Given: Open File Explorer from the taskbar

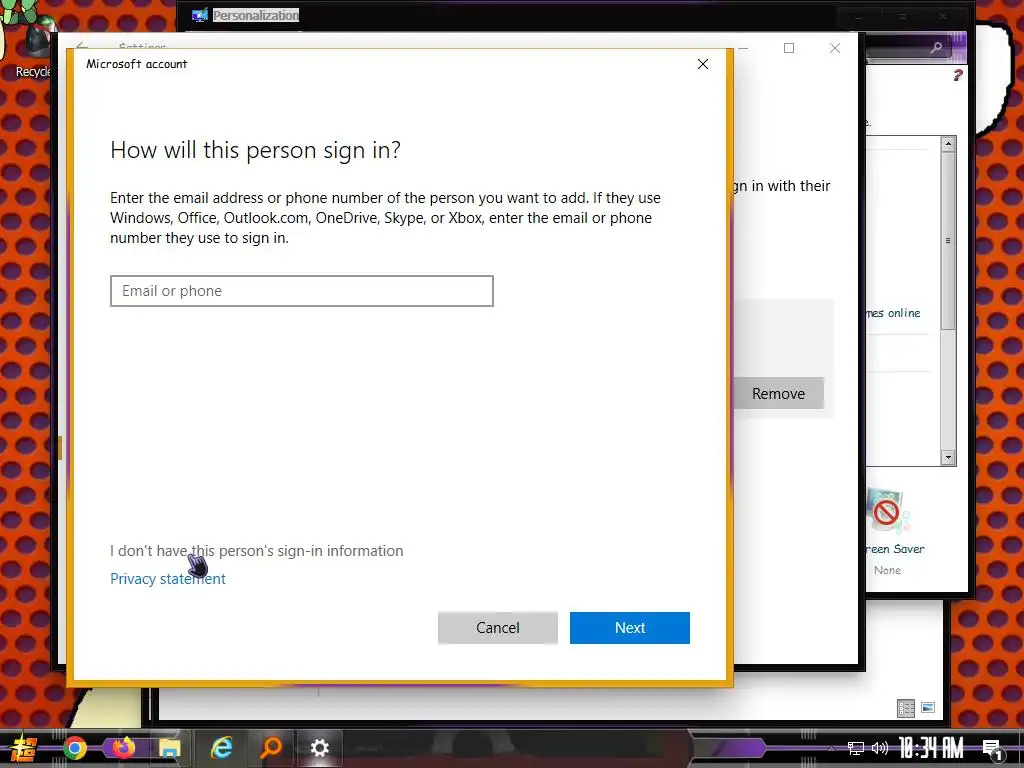Looking at the screenshot, I should (x=170, y=748).
